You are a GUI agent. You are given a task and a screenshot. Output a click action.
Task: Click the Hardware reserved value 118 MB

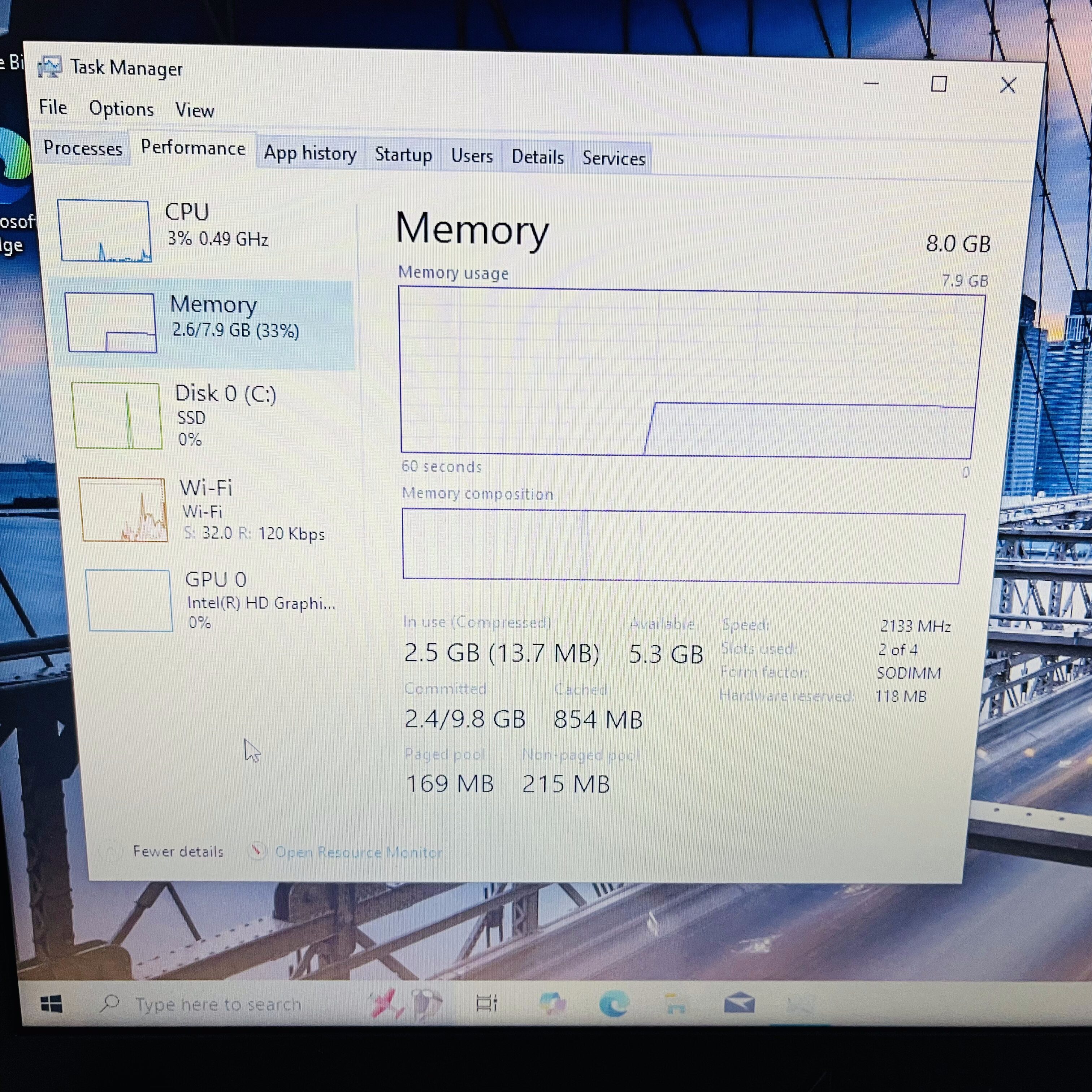click(x=901, y=696)
